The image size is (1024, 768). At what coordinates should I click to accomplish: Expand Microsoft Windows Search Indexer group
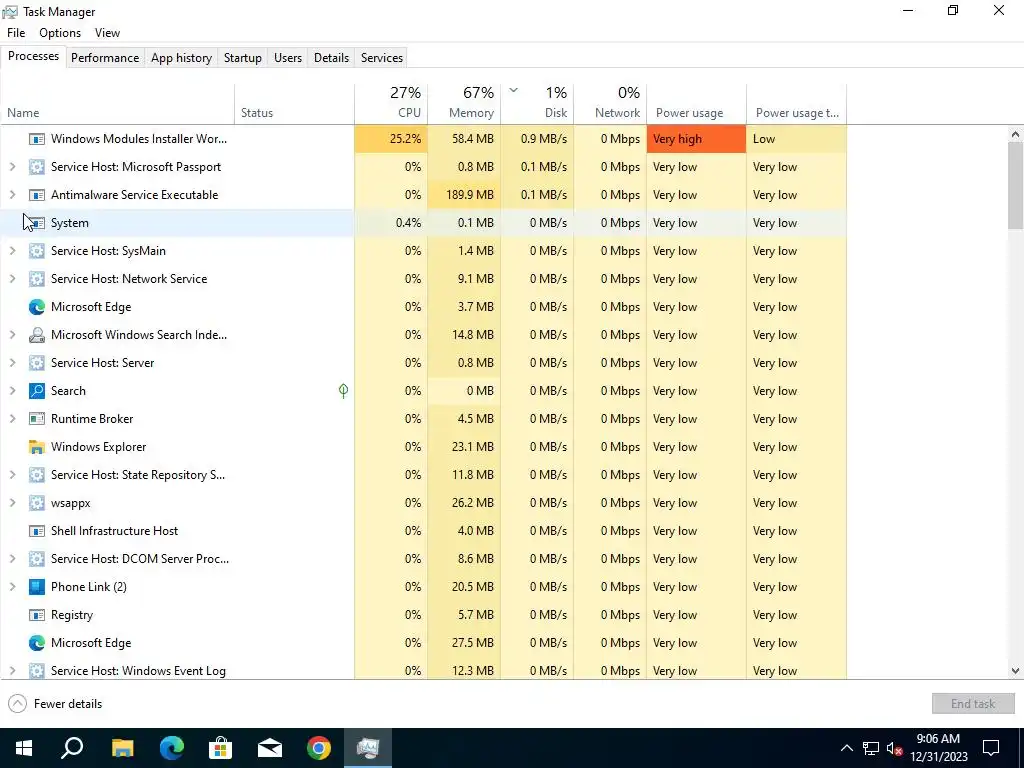pos(12,335)
